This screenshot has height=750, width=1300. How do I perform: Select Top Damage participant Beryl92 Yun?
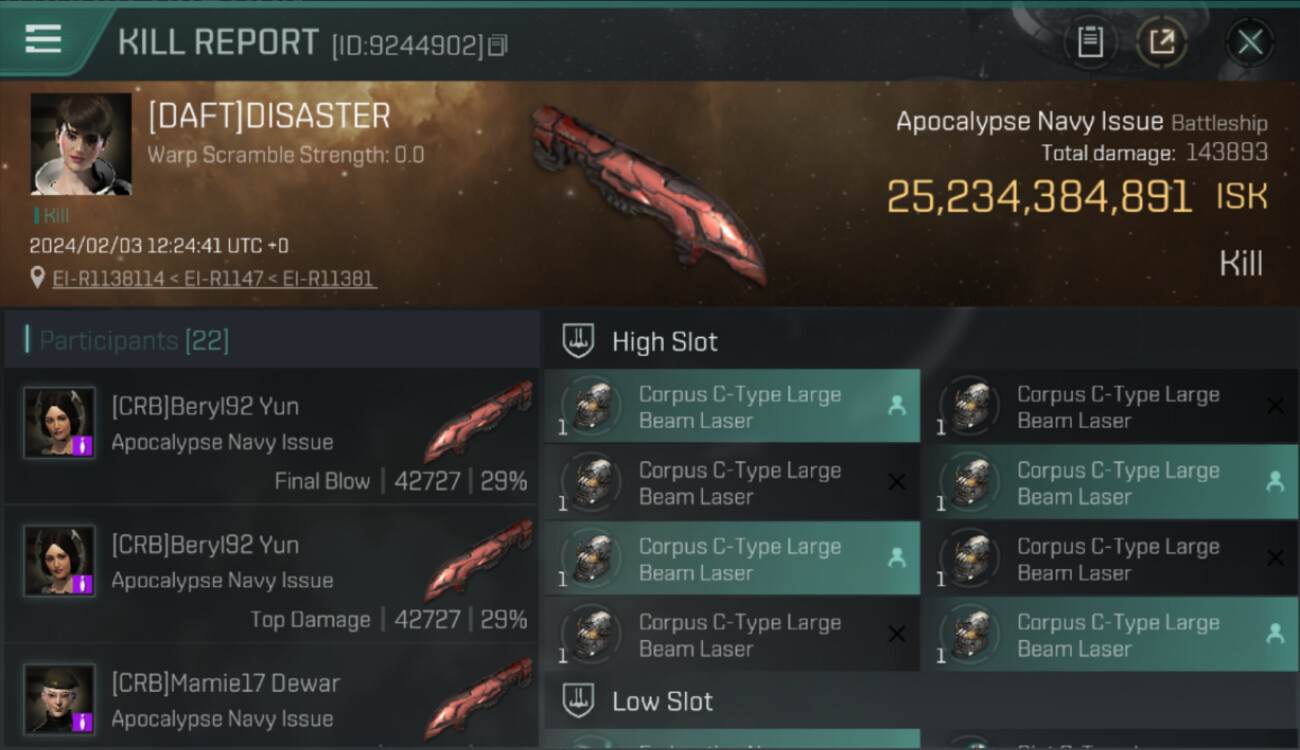tap(271, 575)
